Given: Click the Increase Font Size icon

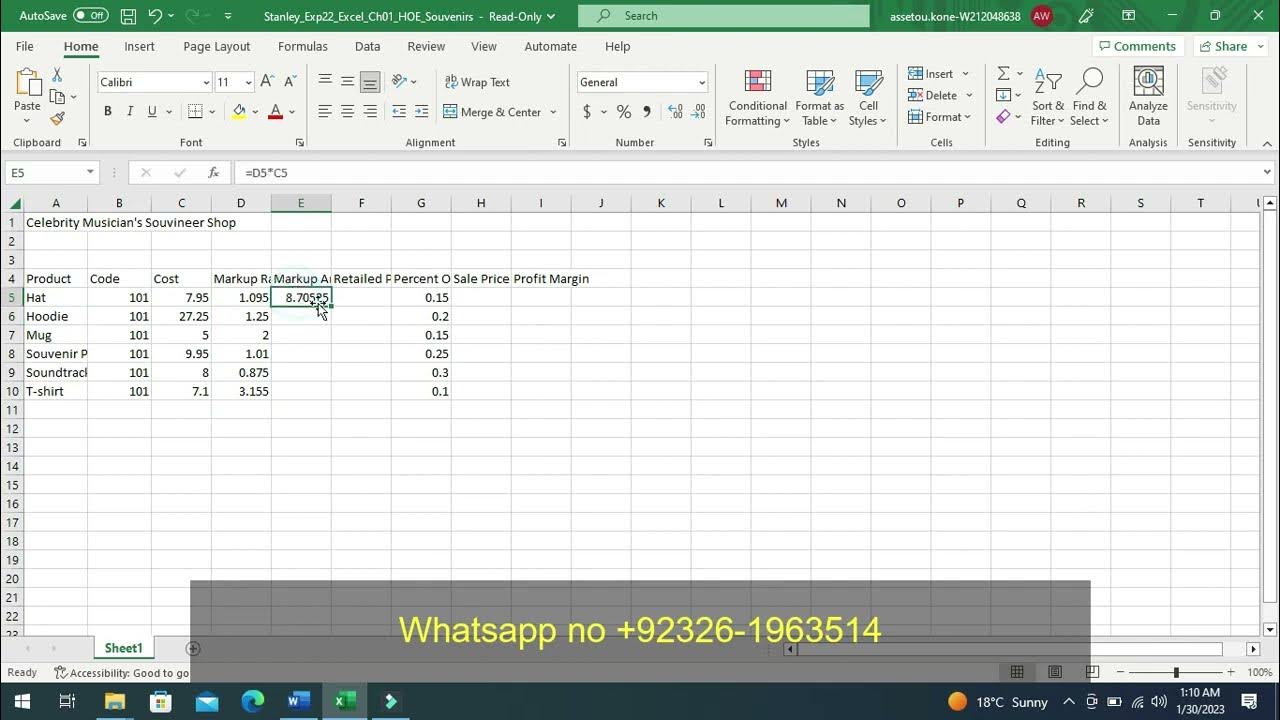Looking at the screenshot, I should point(267,82).
